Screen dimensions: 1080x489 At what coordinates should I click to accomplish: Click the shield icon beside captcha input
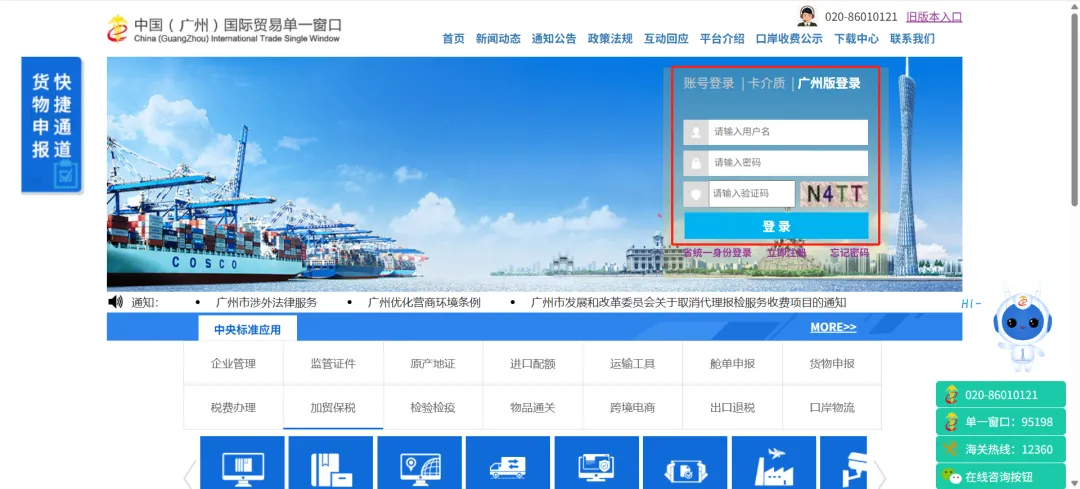pyautogui.click(x=696, y=194)
